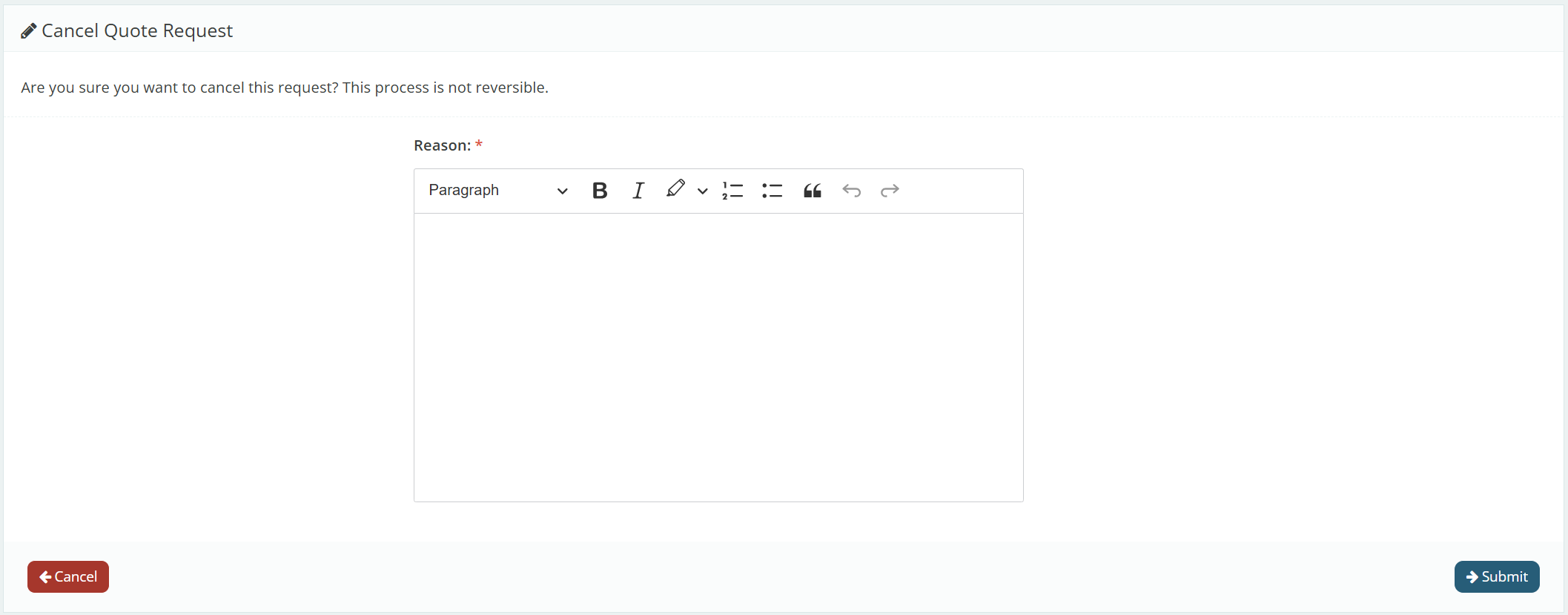
Task: Click the pencil icon beside page title
Action: [28, 31]
